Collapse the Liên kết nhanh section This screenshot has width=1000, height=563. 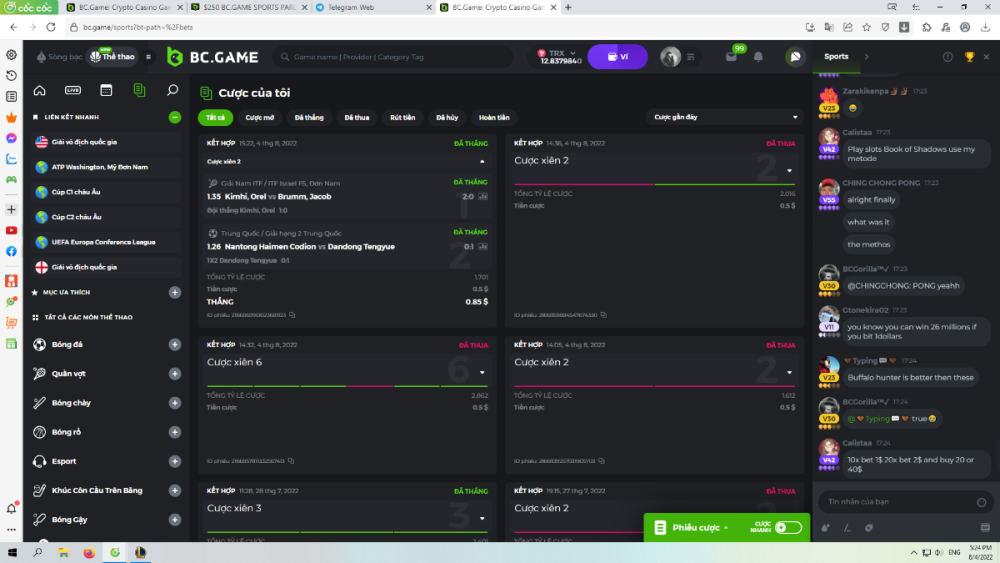point(175,117)
